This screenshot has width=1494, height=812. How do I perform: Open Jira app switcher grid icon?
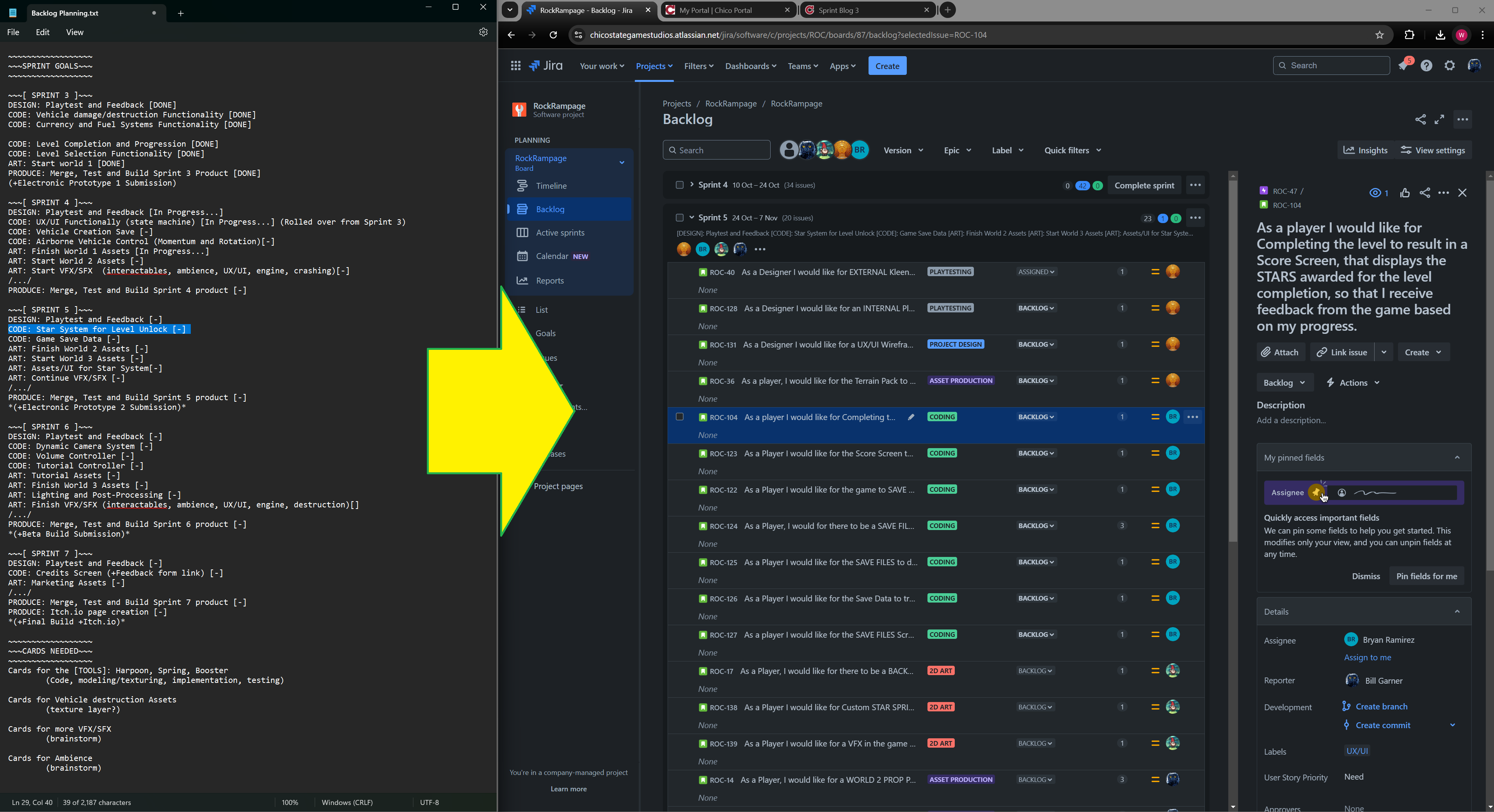pyautogui.click(x=515, y=66)
